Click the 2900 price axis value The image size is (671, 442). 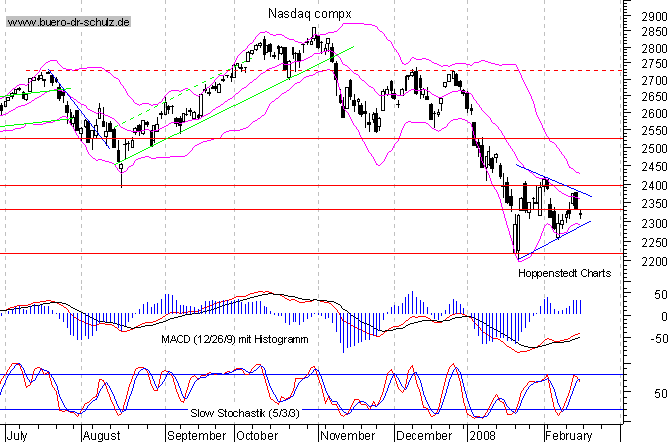click(655, 16)
